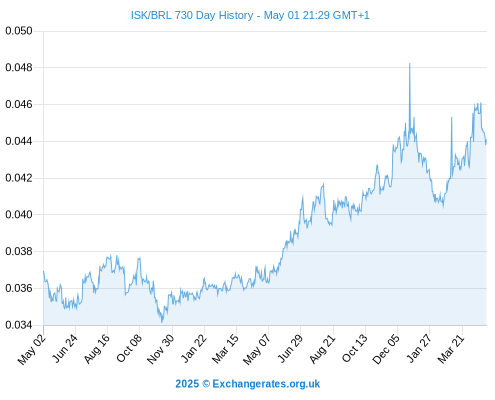
Task: Select the Jun 24 date label
Action: pos(65,348)
